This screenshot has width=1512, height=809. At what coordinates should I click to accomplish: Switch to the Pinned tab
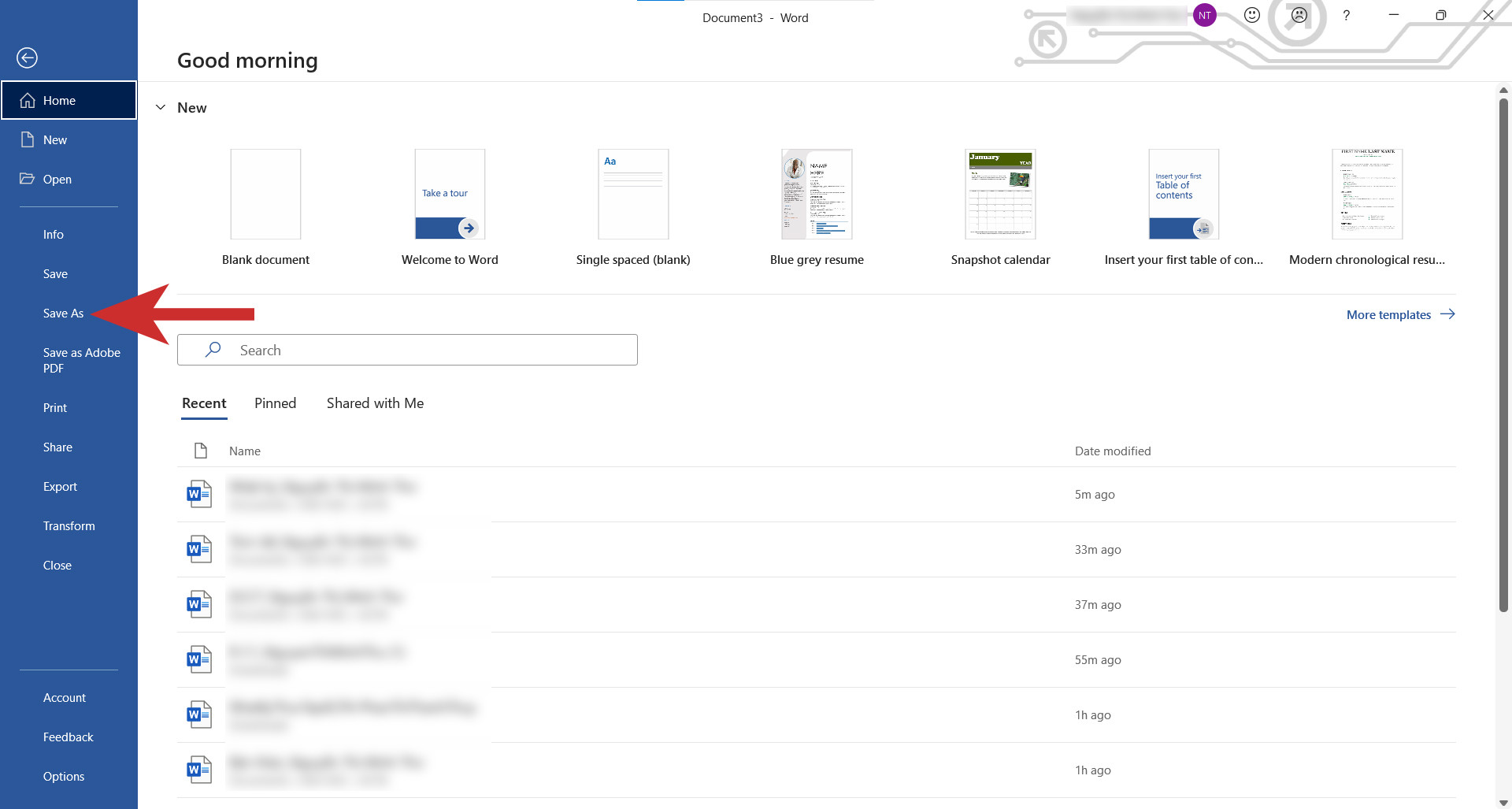[x=275, y=403]
